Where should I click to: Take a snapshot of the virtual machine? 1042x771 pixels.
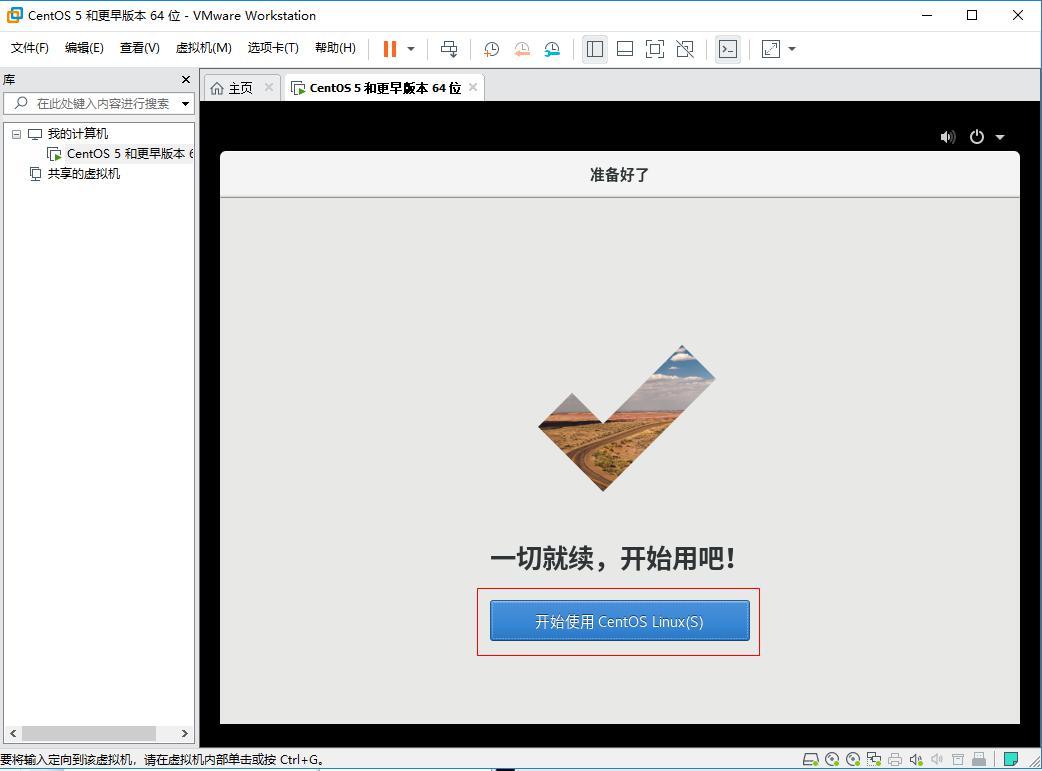click(x=490, y=48)
